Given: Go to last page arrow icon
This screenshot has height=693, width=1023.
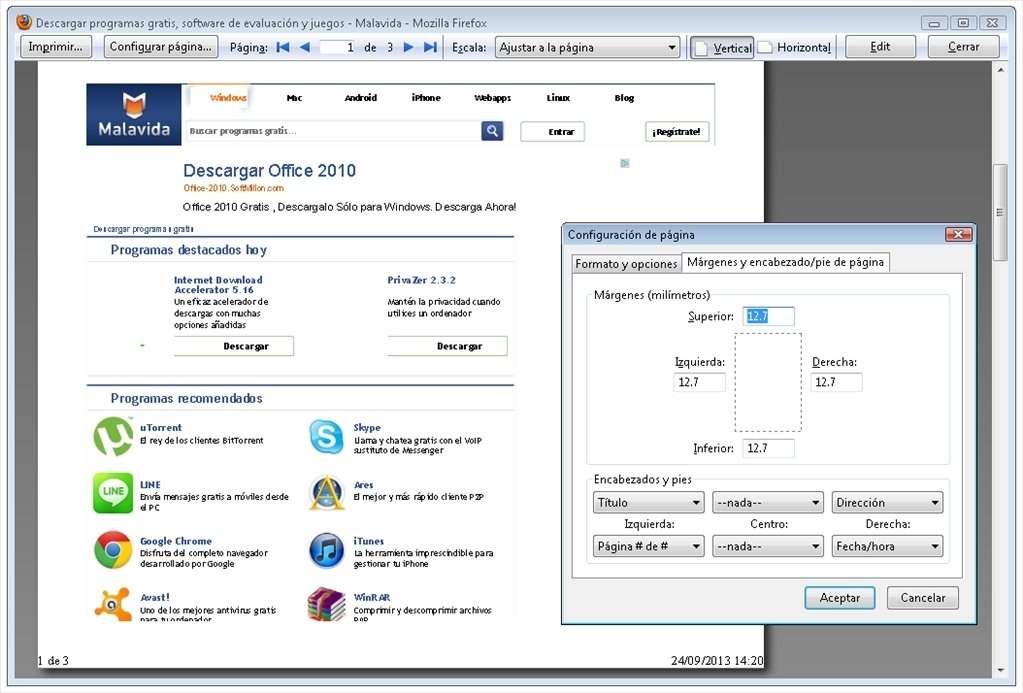Looking at the screenshot, I should tap(430, 47).
